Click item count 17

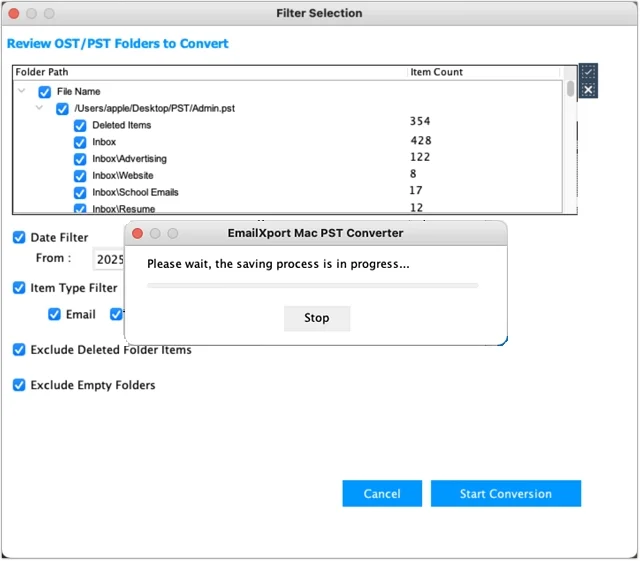click(x=416, y=191)
